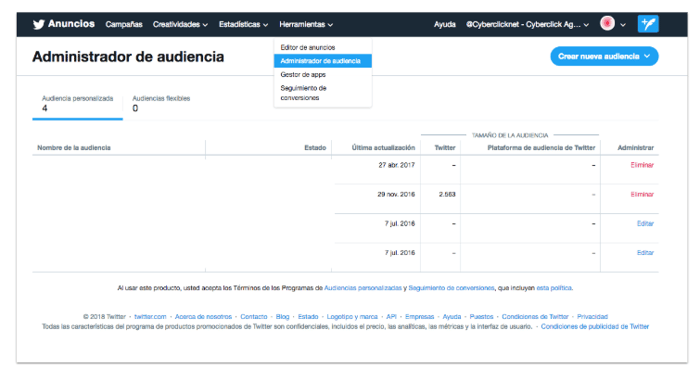Open the Herramientas dropdown menu
This screenshot has width=700, height=381.
coord(306,25)
